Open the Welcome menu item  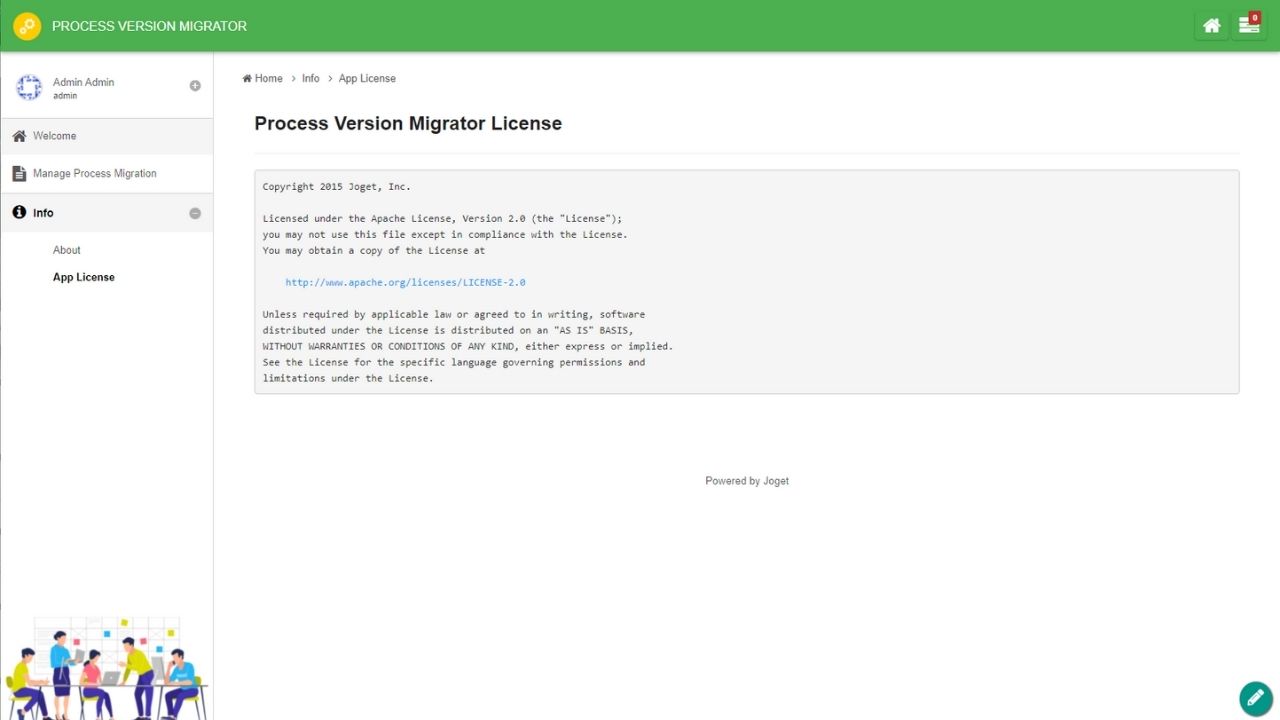click(55, 136)
